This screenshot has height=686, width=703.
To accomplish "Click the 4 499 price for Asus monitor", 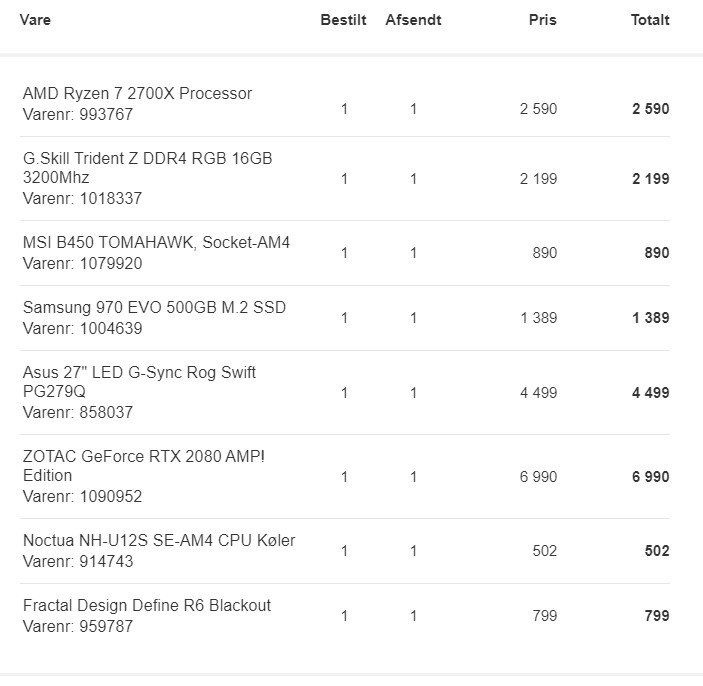I will coord(538,393).
